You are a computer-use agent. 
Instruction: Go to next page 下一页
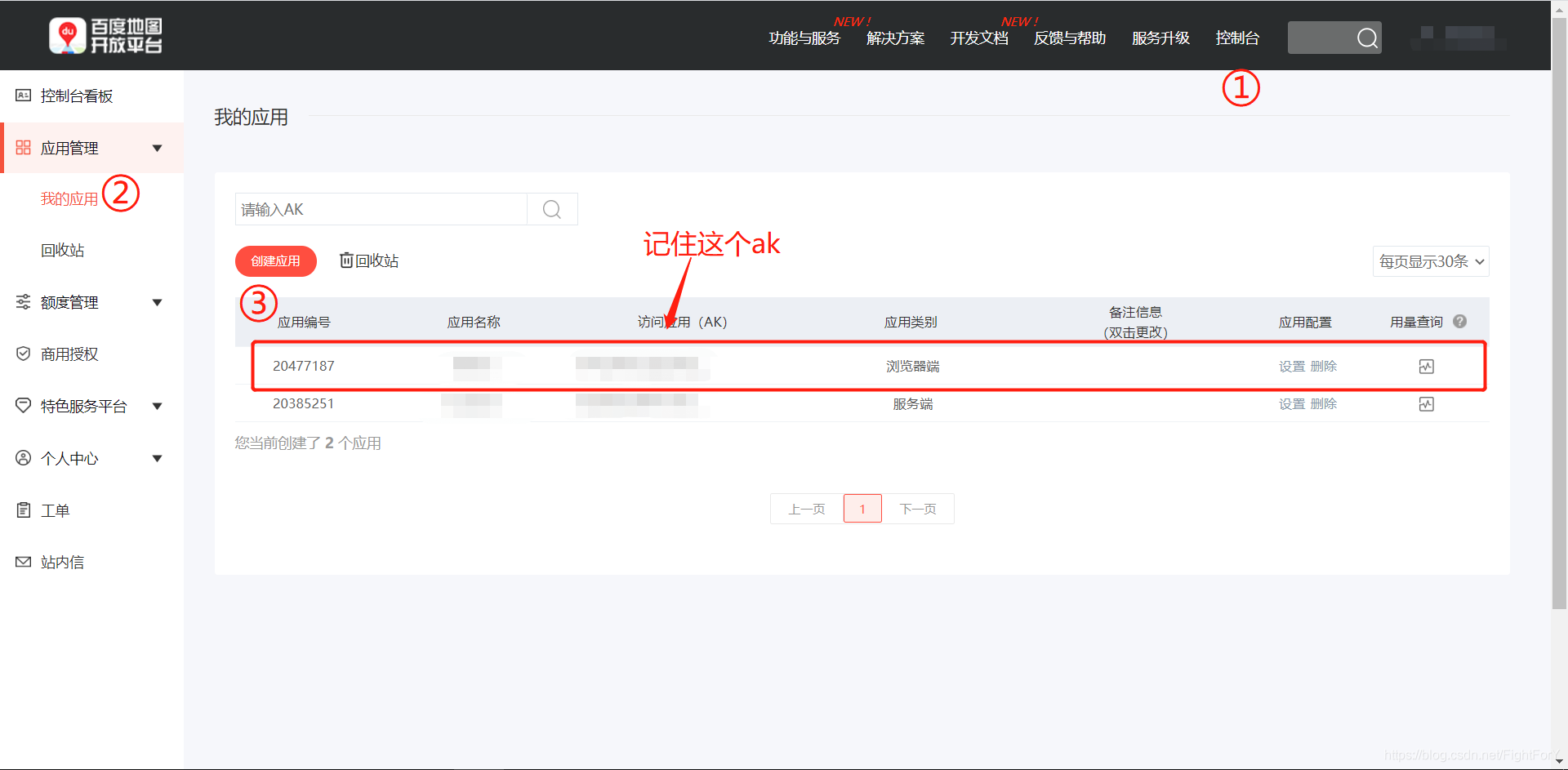918,509
